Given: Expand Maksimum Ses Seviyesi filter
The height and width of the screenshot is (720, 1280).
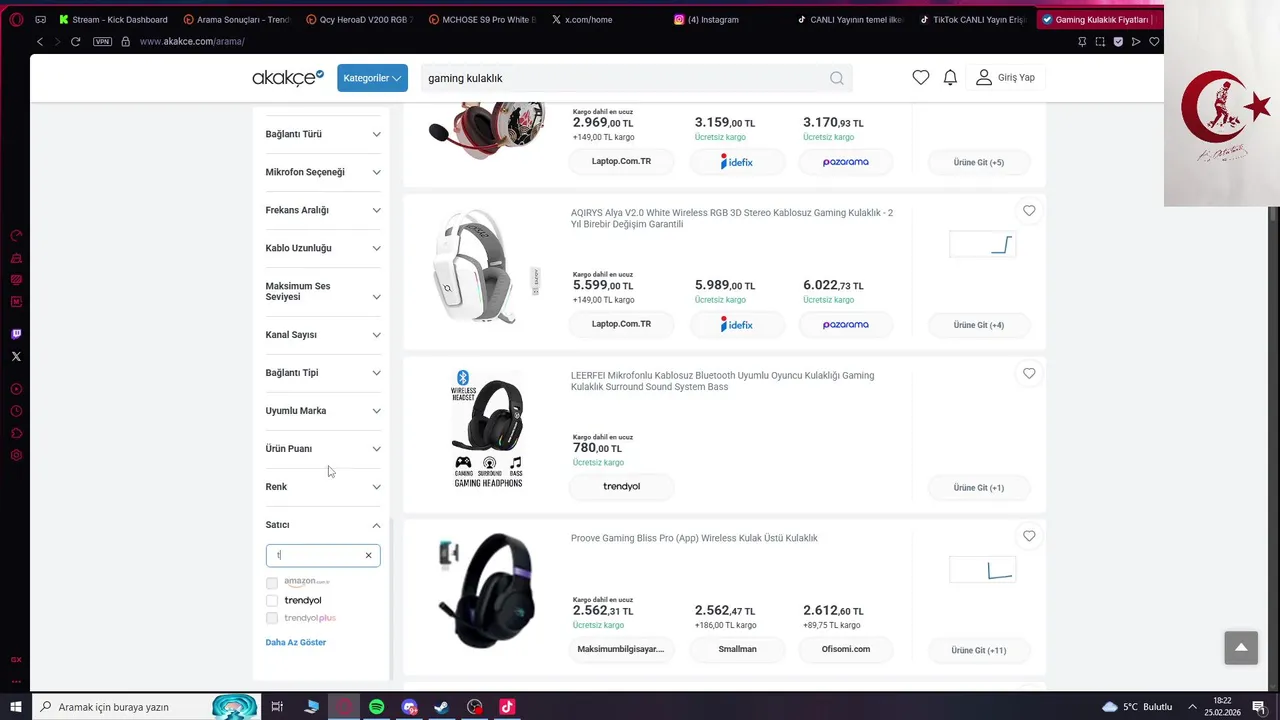Looking at the screenshot, I should [323, 292].
